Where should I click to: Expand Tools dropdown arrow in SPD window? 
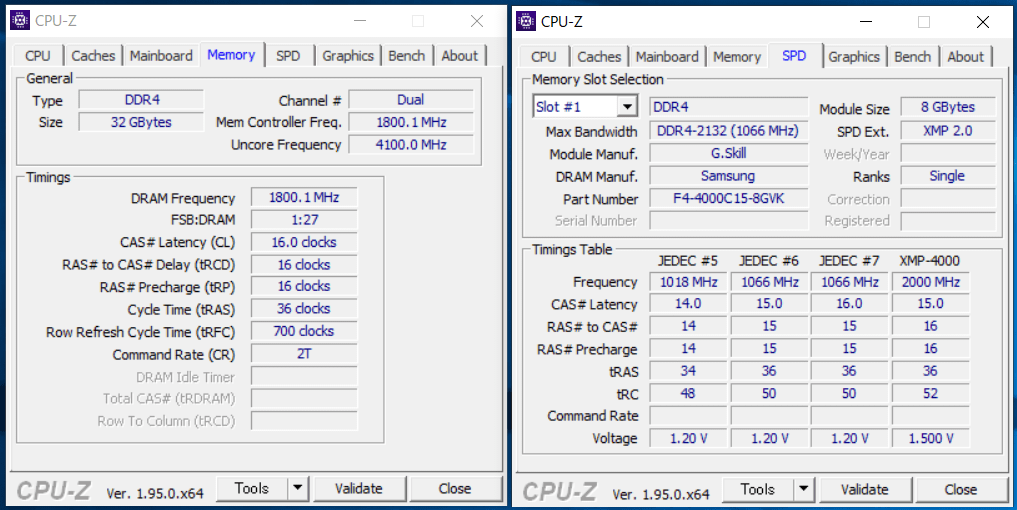tap(804, 489)
